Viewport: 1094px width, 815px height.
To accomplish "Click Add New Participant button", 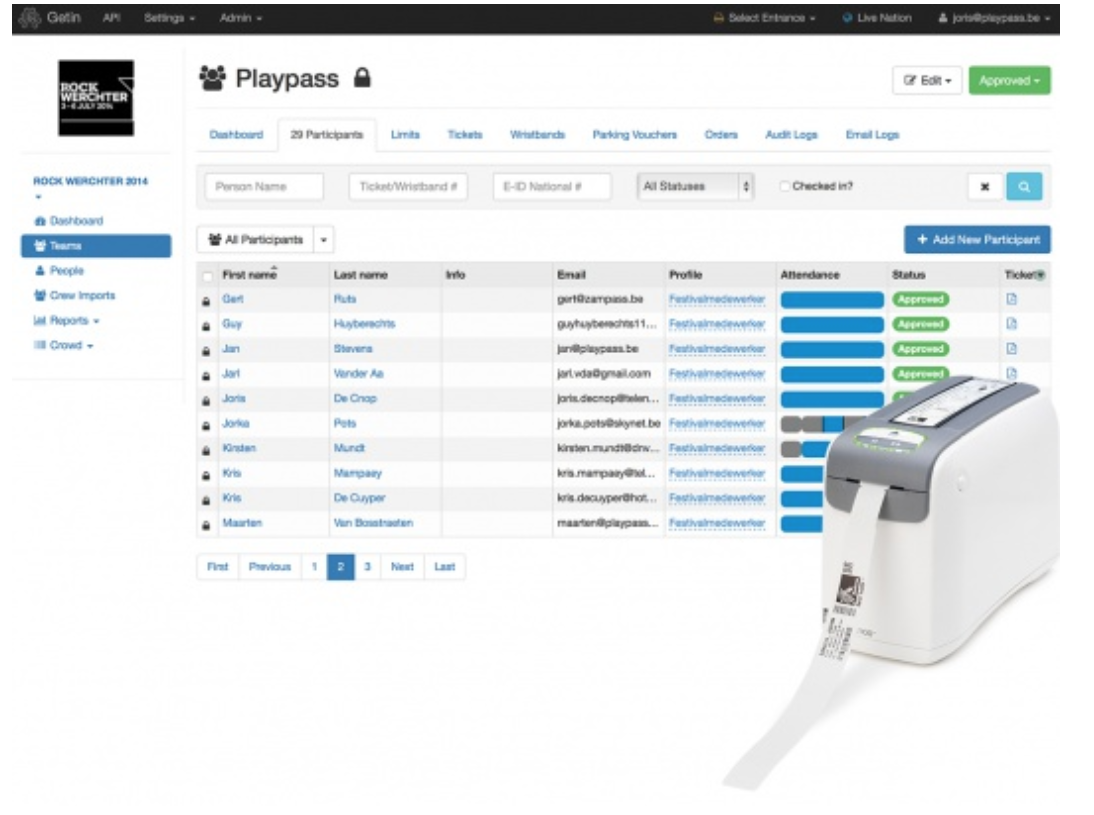I will coord(977,239).
